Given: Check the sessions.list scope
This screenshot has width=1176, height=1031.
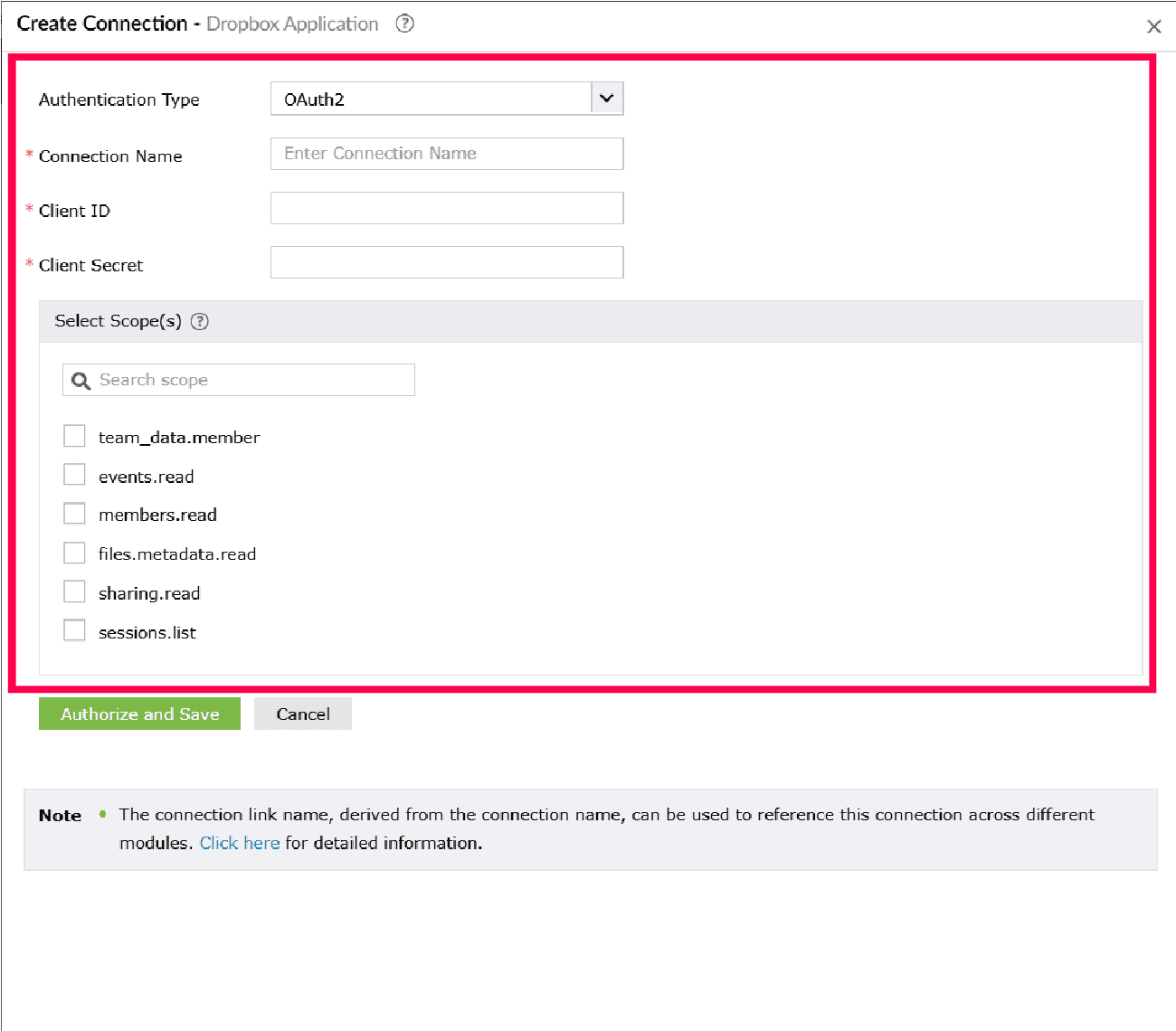Looking at the screenshot, I should 74,630.
